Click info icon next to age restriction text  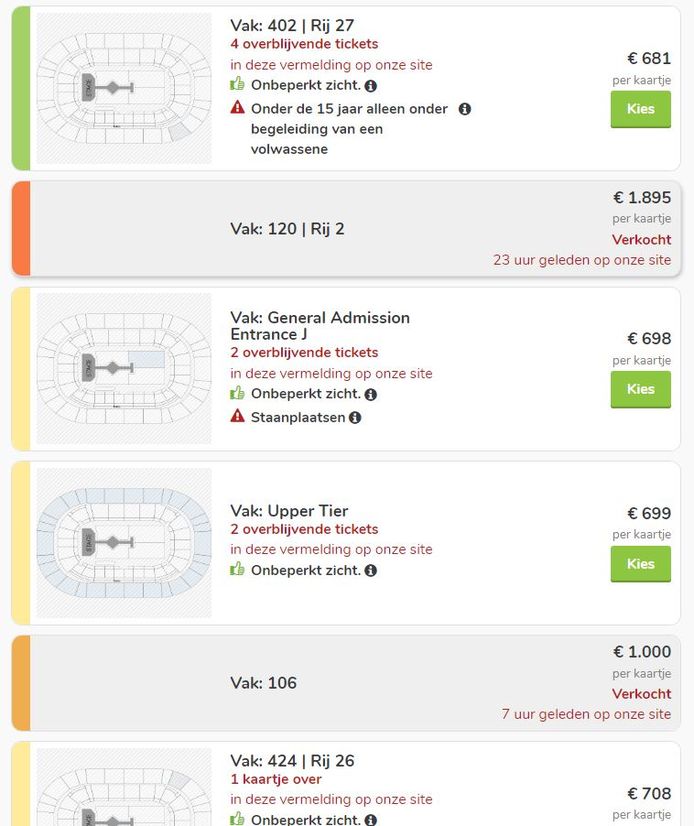[x=464, y=108]
